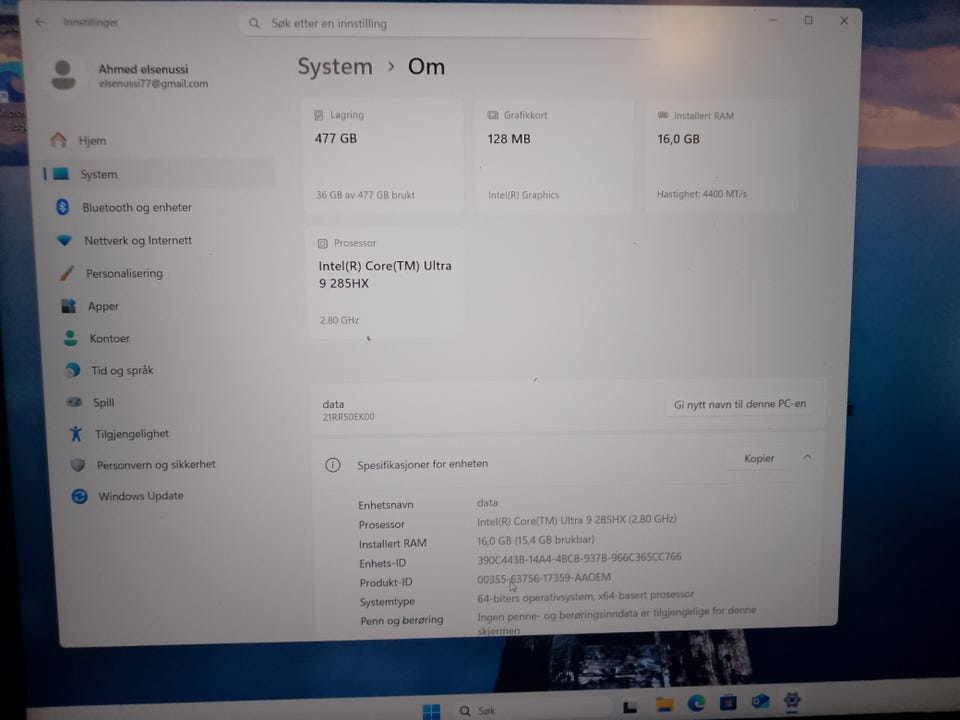
Task: Click System in the breadcrumb
Action: pyautogui.click(x=335, y=66)
